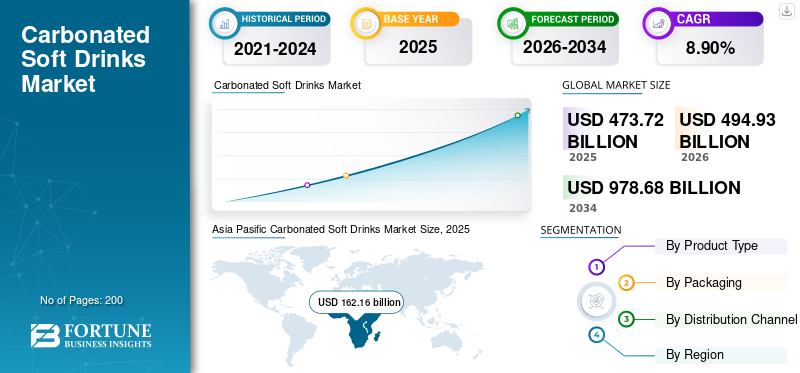Click the purple CAGR growth icon

click(x=657, y=23)
